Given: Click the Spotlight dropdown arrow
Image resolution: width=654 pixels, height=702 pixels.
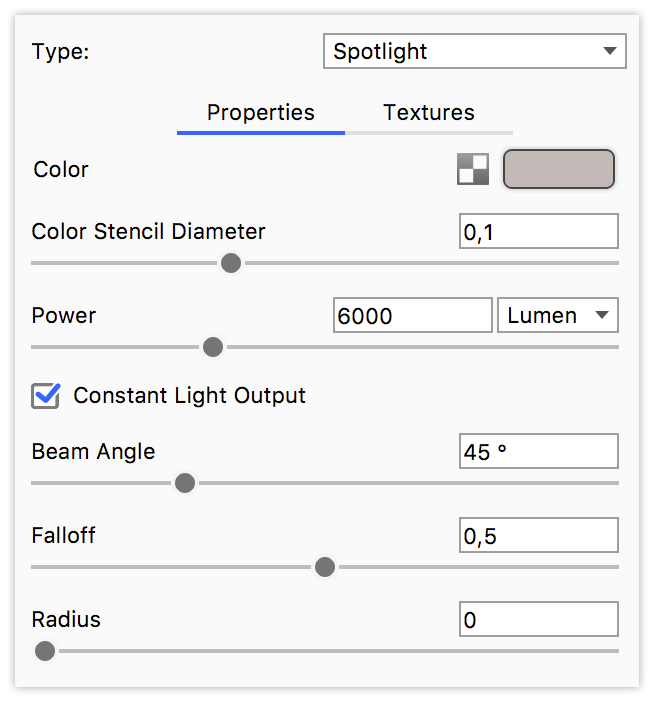Looking at the screenshot, I should (609, 52).
